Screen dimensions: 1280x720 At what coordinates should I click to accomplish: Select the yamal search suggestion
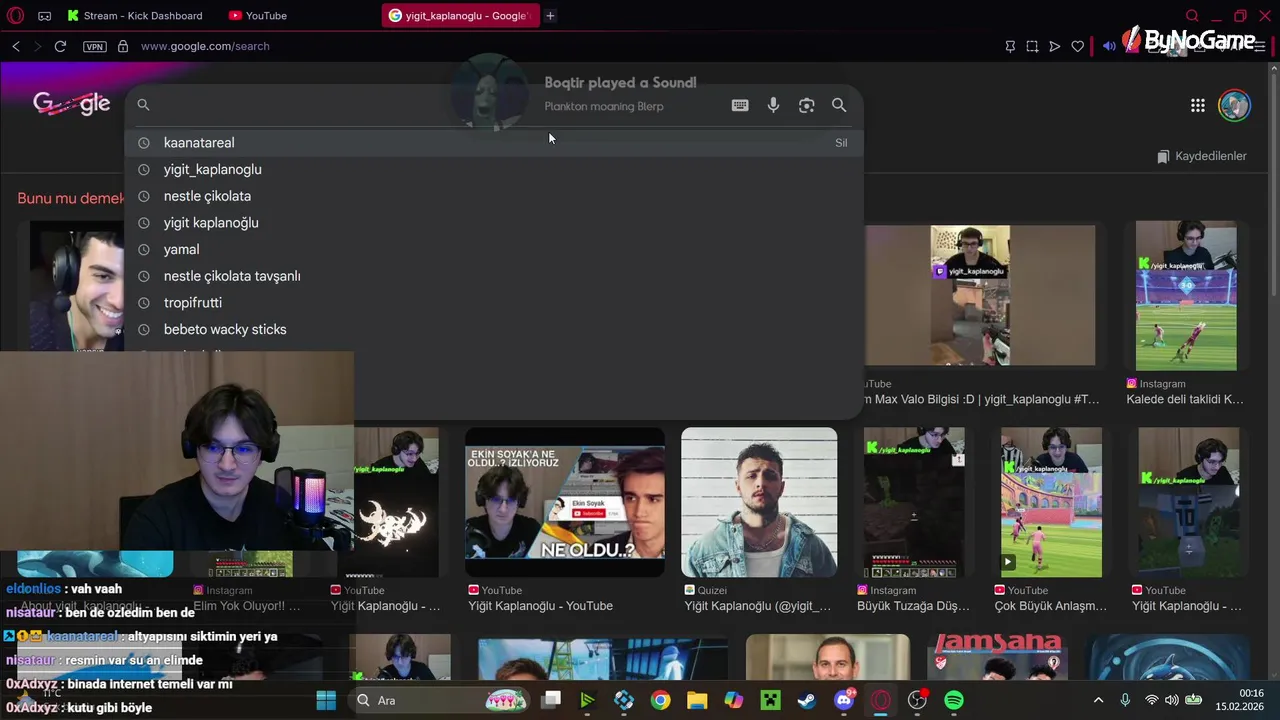click(494, 250)
